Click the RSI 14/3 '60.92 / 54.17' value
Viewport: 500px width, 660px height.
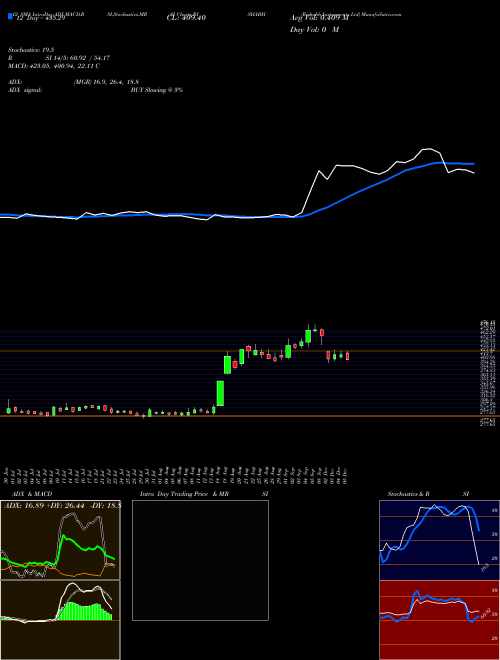(x=88, y=58)
